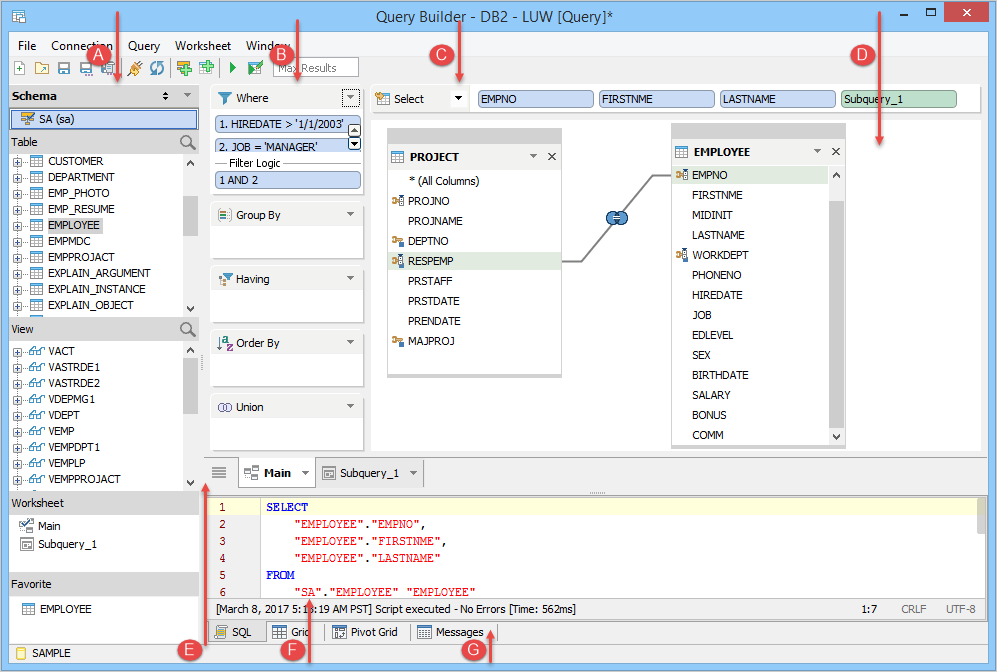The height and width of the screenshot is (672, 997).
Task: Expand the CUSTOMER table node
Action: [x=17, y=162]
